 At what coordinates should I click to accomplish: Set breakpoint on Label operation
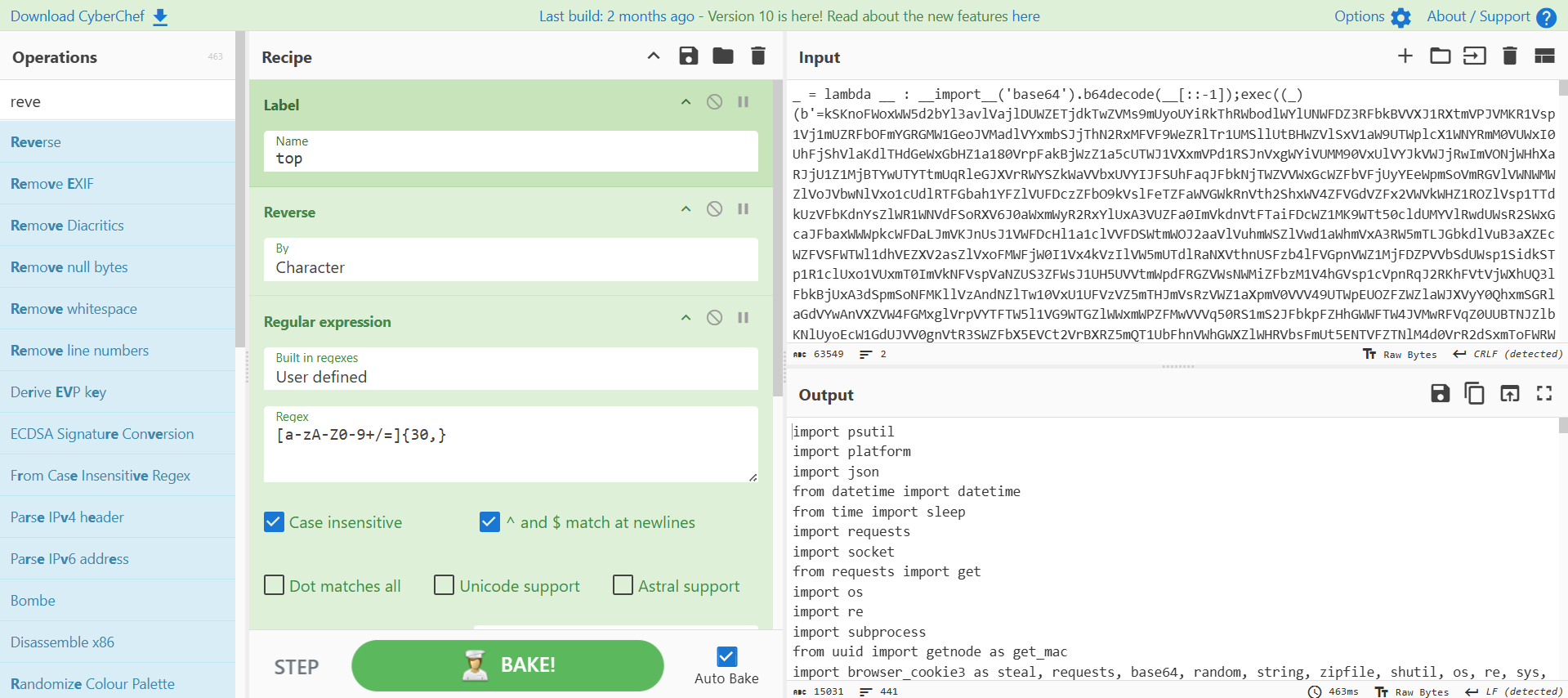[744, 102]
